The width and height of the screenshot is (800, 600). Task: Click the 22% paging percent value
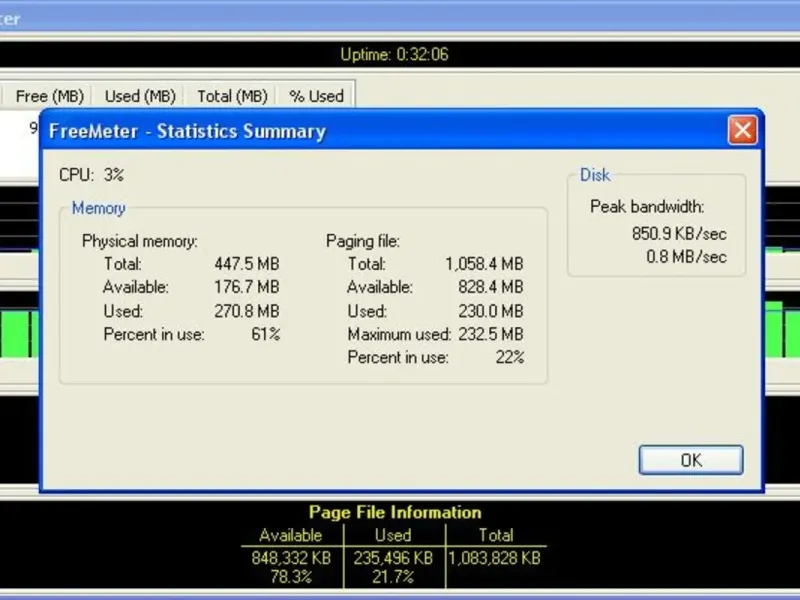click(510, 357)
